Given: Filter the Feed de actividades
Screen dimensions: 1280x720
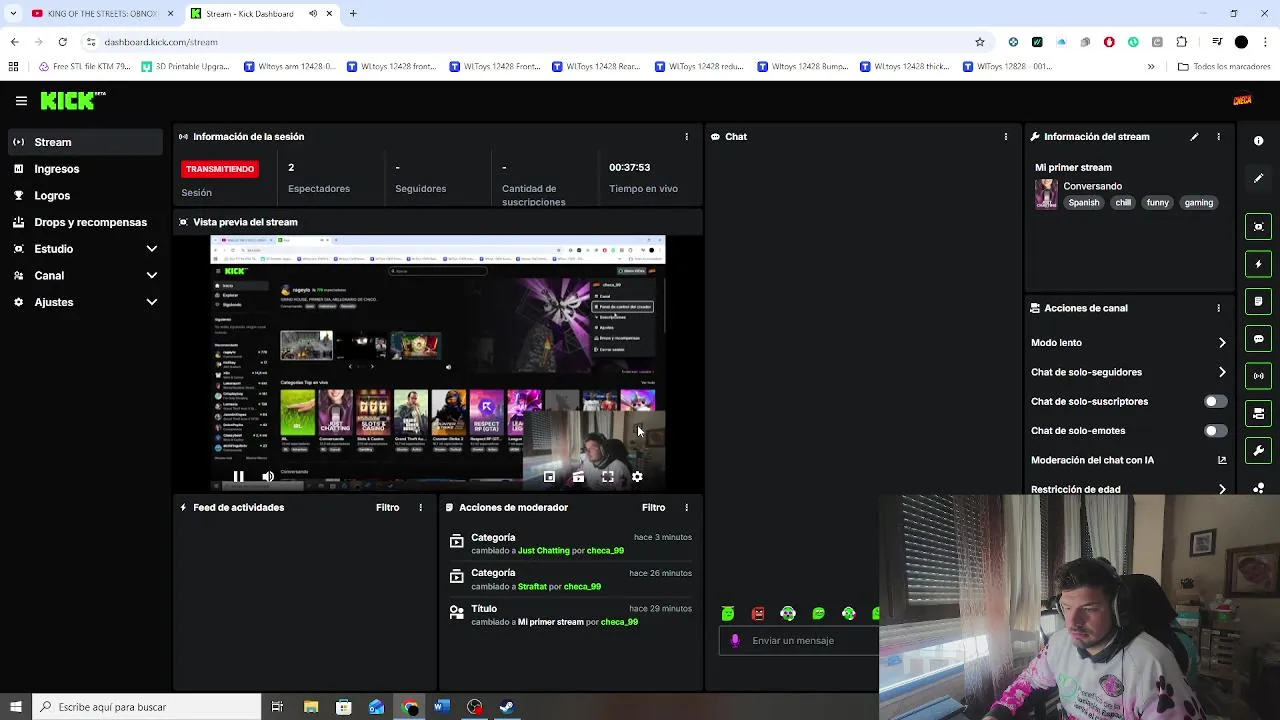Looking at the screenshot, I should (x=387, y=508).
